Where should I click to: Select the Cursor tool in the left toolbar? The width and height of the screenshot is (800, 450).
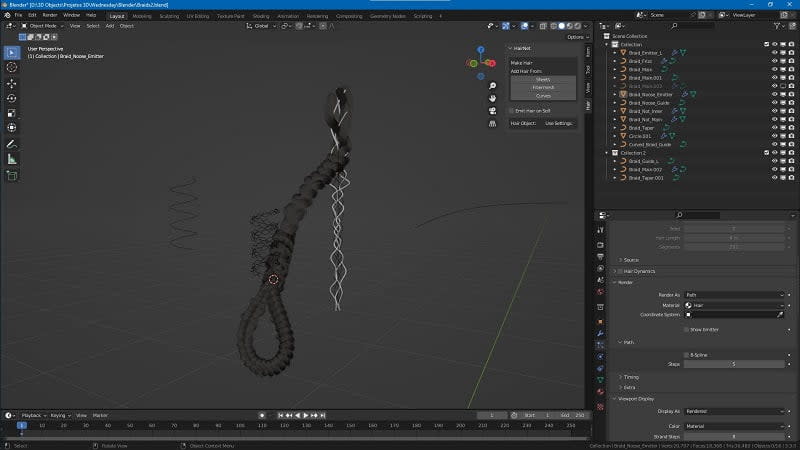coord(12,67)
